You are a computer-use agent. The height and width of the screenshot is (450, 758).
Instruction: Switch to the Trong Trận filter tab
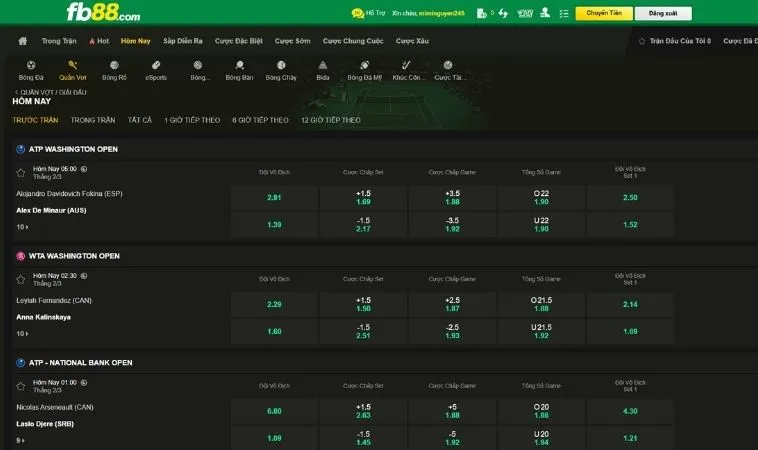click(93, 120)
